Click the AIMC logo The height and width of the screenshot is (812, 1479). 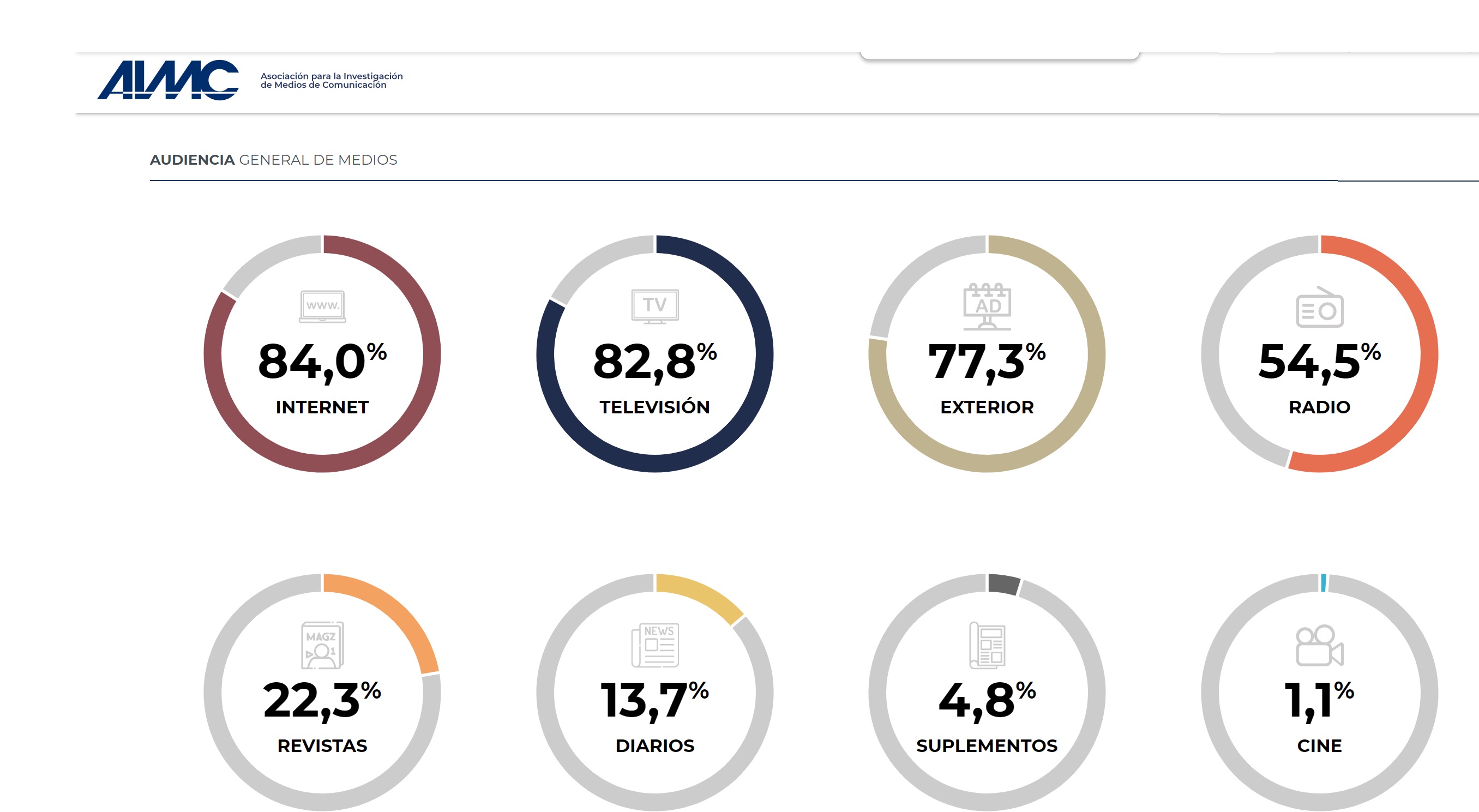pos(167,80)
